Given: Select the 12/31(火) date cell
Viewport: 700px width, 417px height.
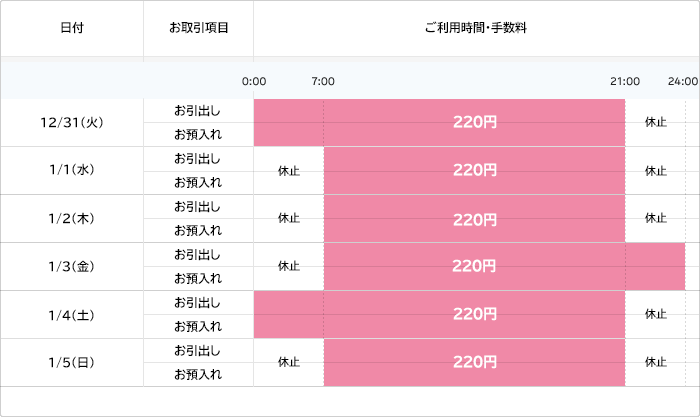Looking at the screenshot, I should click(x=72, y=123).
